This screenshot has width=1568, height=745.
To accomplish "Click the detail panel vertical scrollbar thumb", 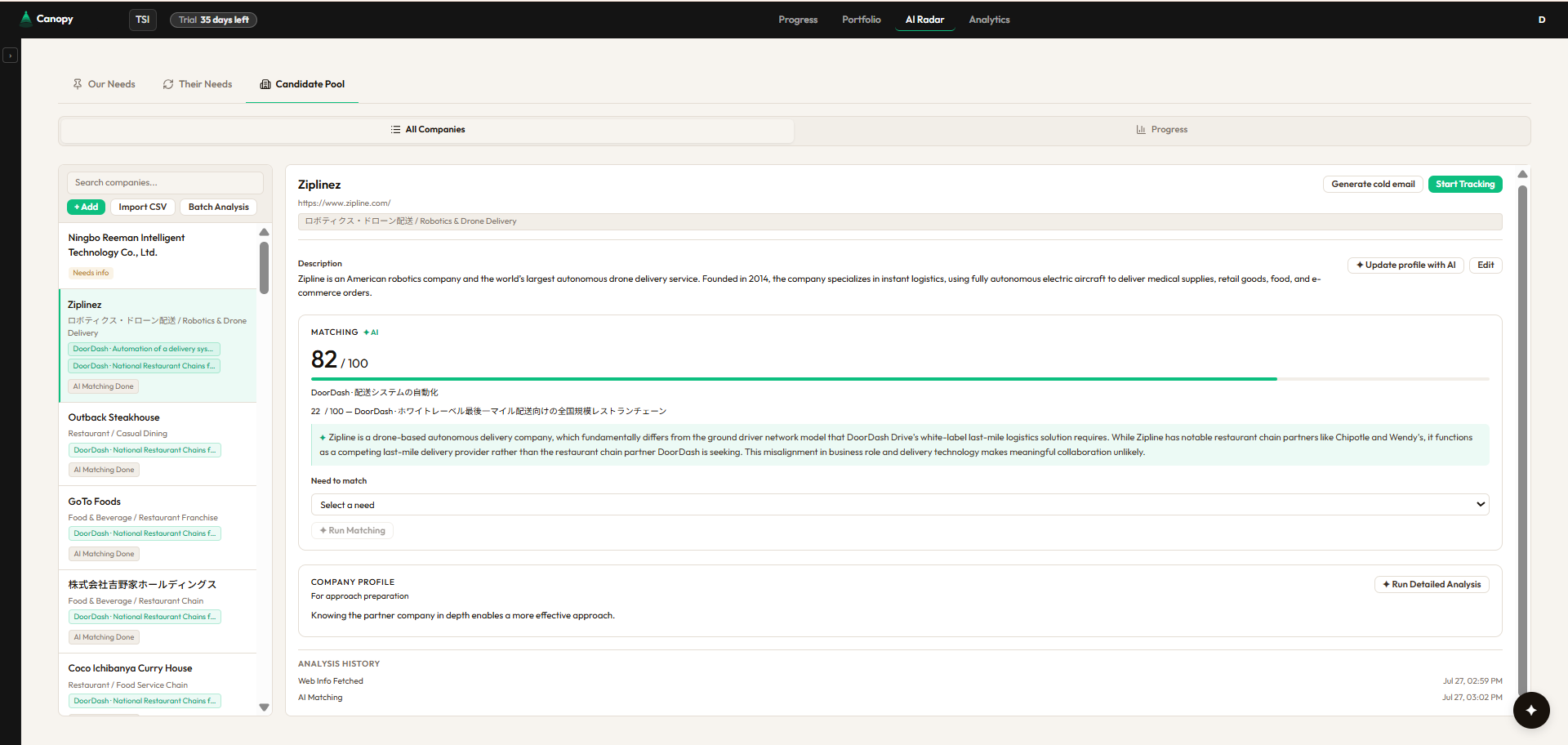I will tap(1522, 441).
